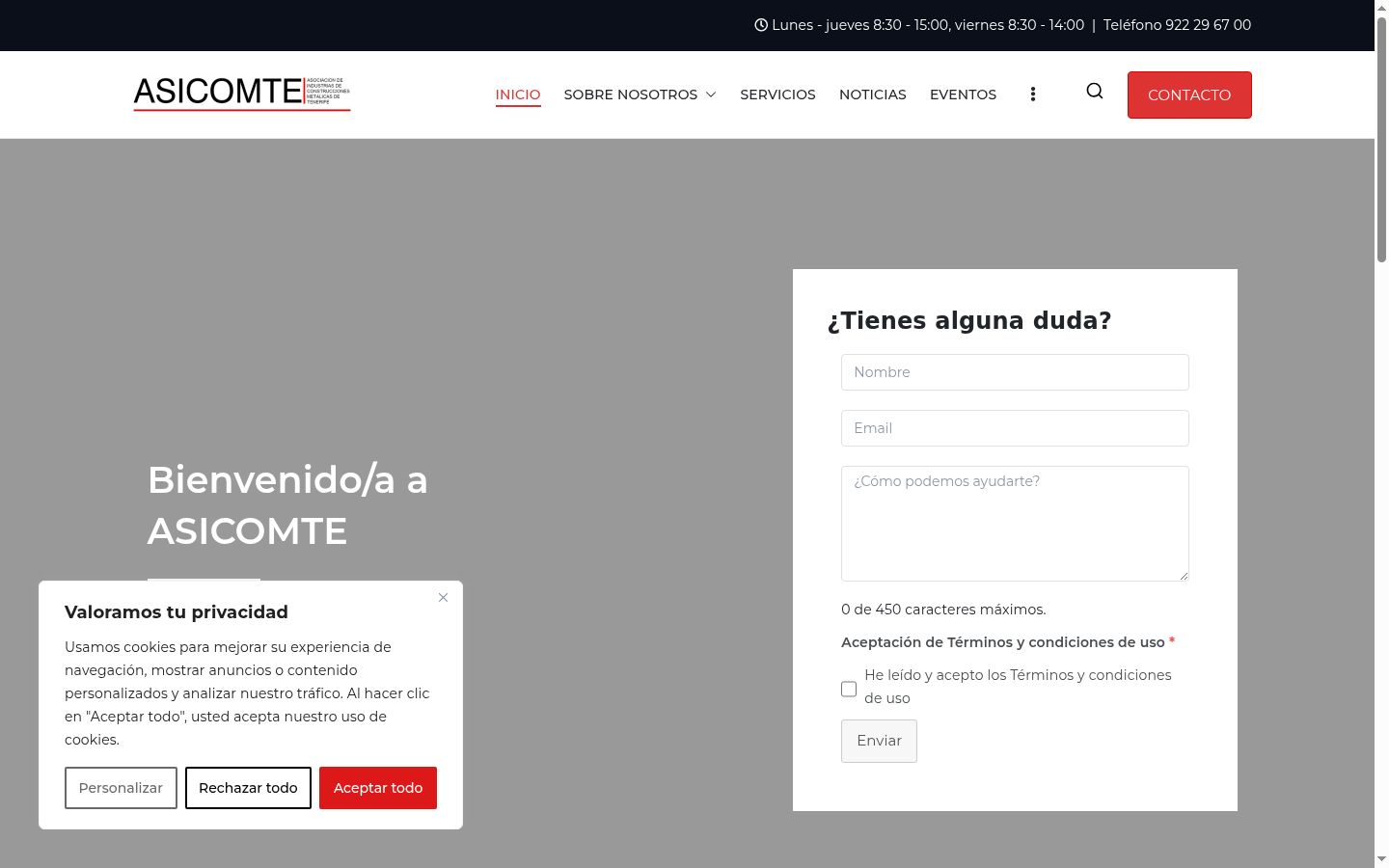Accept all cookies with Aceptar todo
Screen dimensions: 1389x868
click(x=378, y=788)
